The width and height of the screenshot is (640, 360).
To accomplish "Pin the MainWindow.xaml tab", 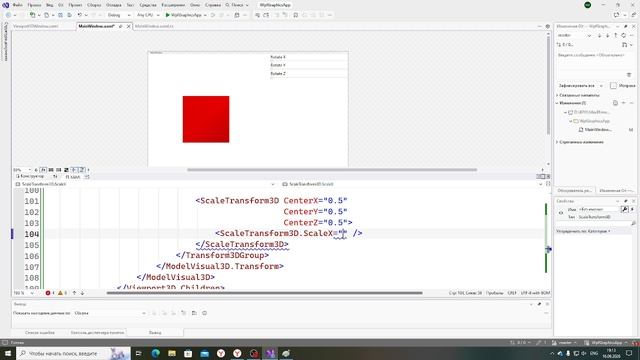I will tap(121, 26).
